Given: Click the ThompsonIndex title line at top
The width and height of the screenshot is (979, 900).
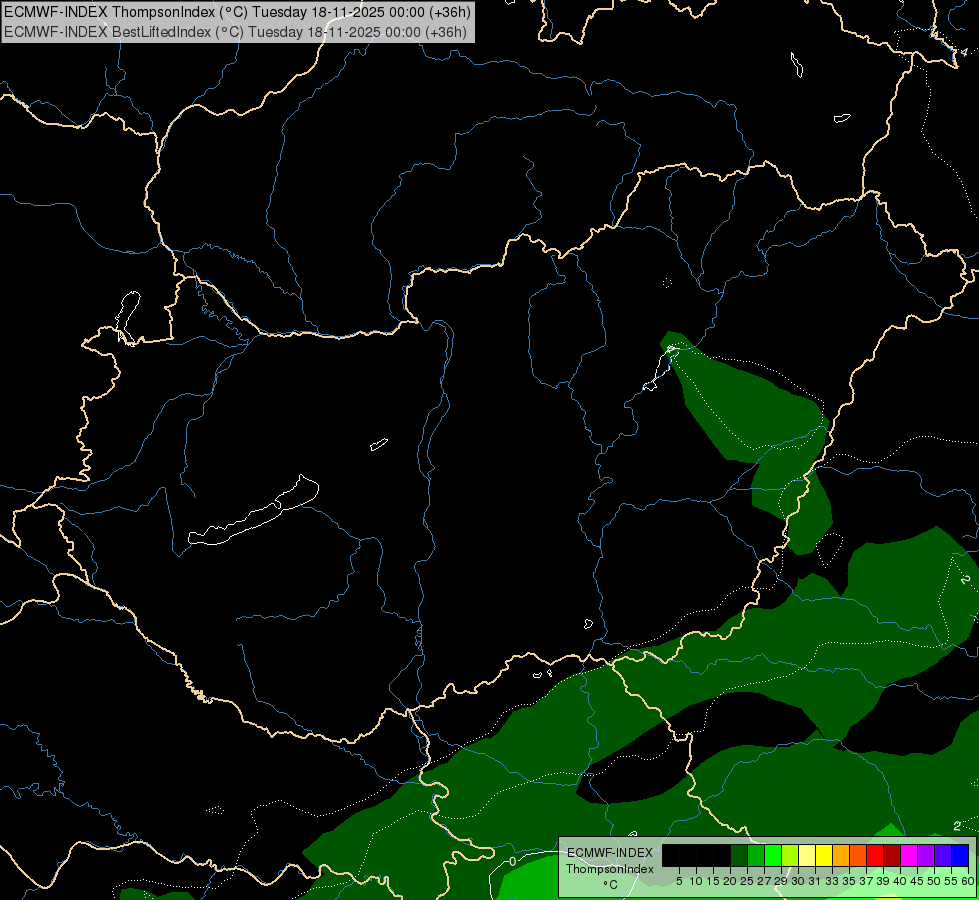Looking at the screenshot, I should point(237,11).
